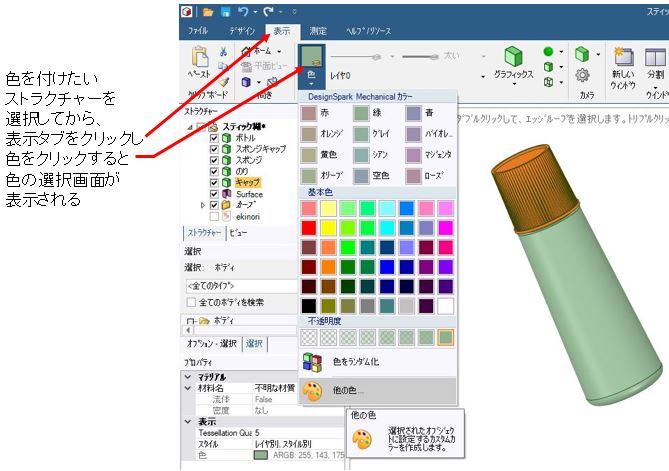Click the ボディ folder icon in selection panel

click(x=205, y=320)
